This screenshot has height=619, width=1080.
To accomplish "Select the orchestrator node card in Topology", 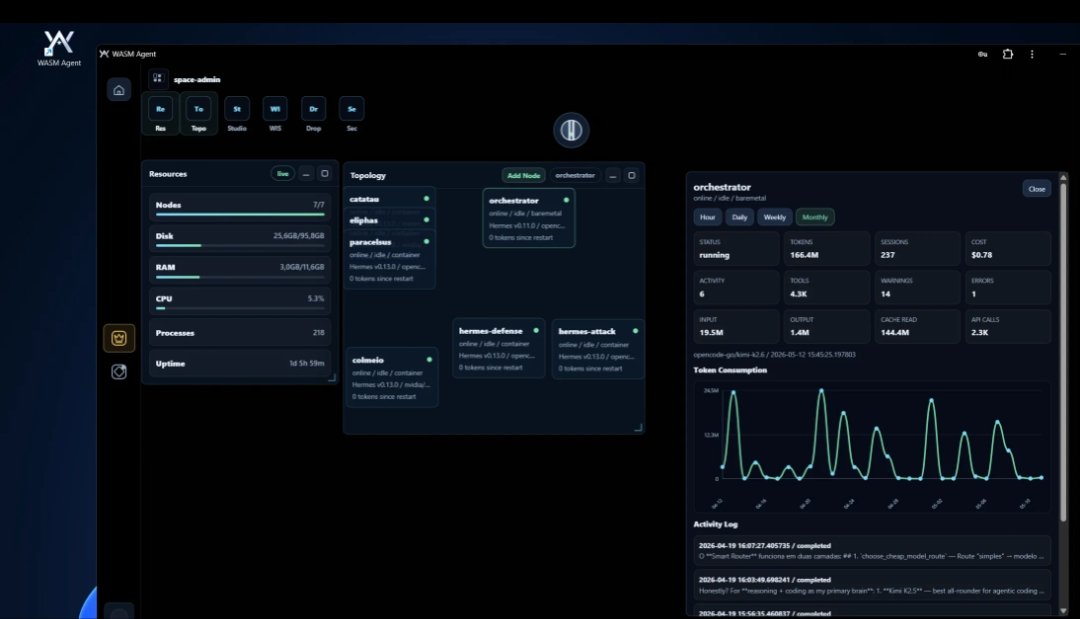I will click(528, 218).
